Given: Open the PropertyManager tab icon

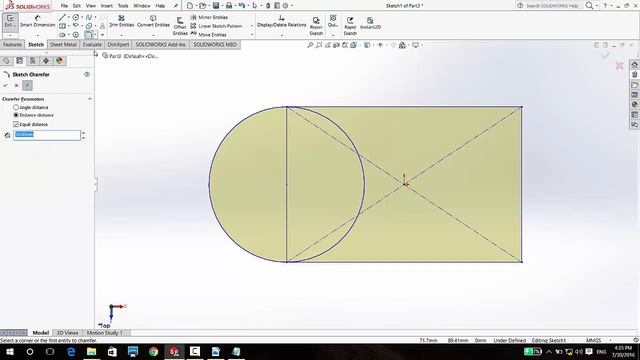Looking at the screenshot, I should click(19, 61).
